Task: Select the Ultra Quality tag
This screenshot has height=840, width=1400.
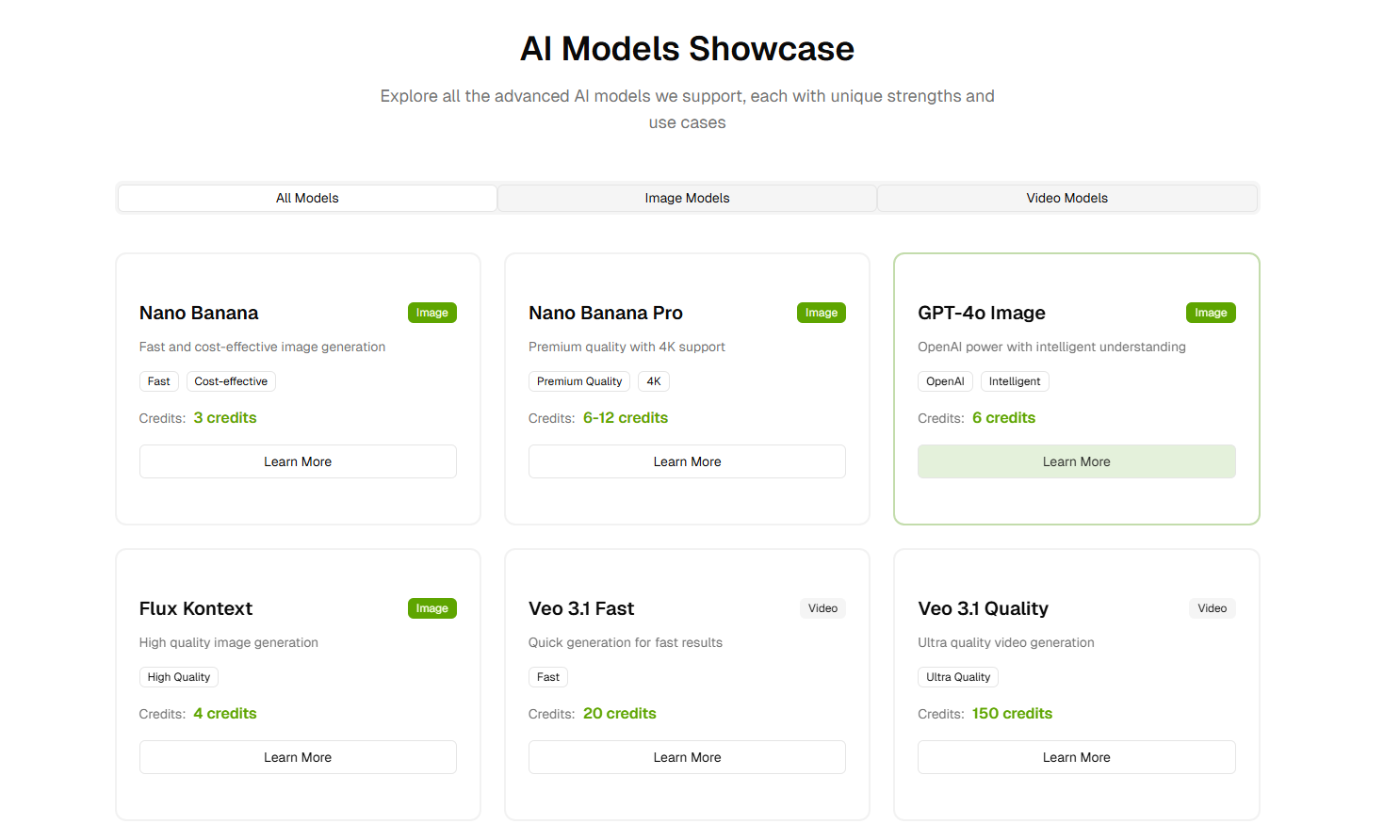Action: [958, 677]
